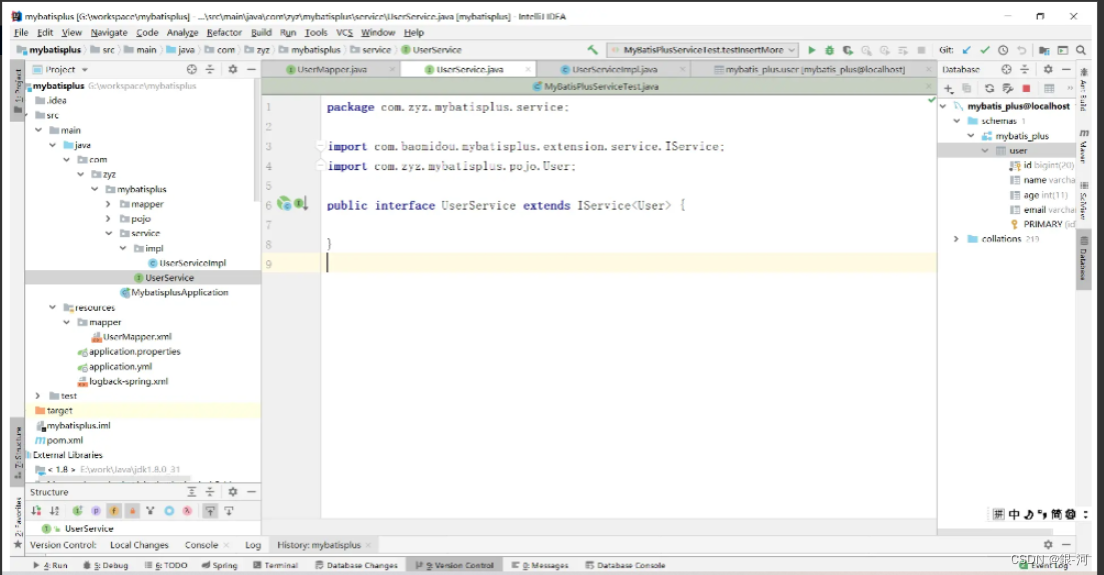Toggle show non-public members lock filter

point(132,511)
